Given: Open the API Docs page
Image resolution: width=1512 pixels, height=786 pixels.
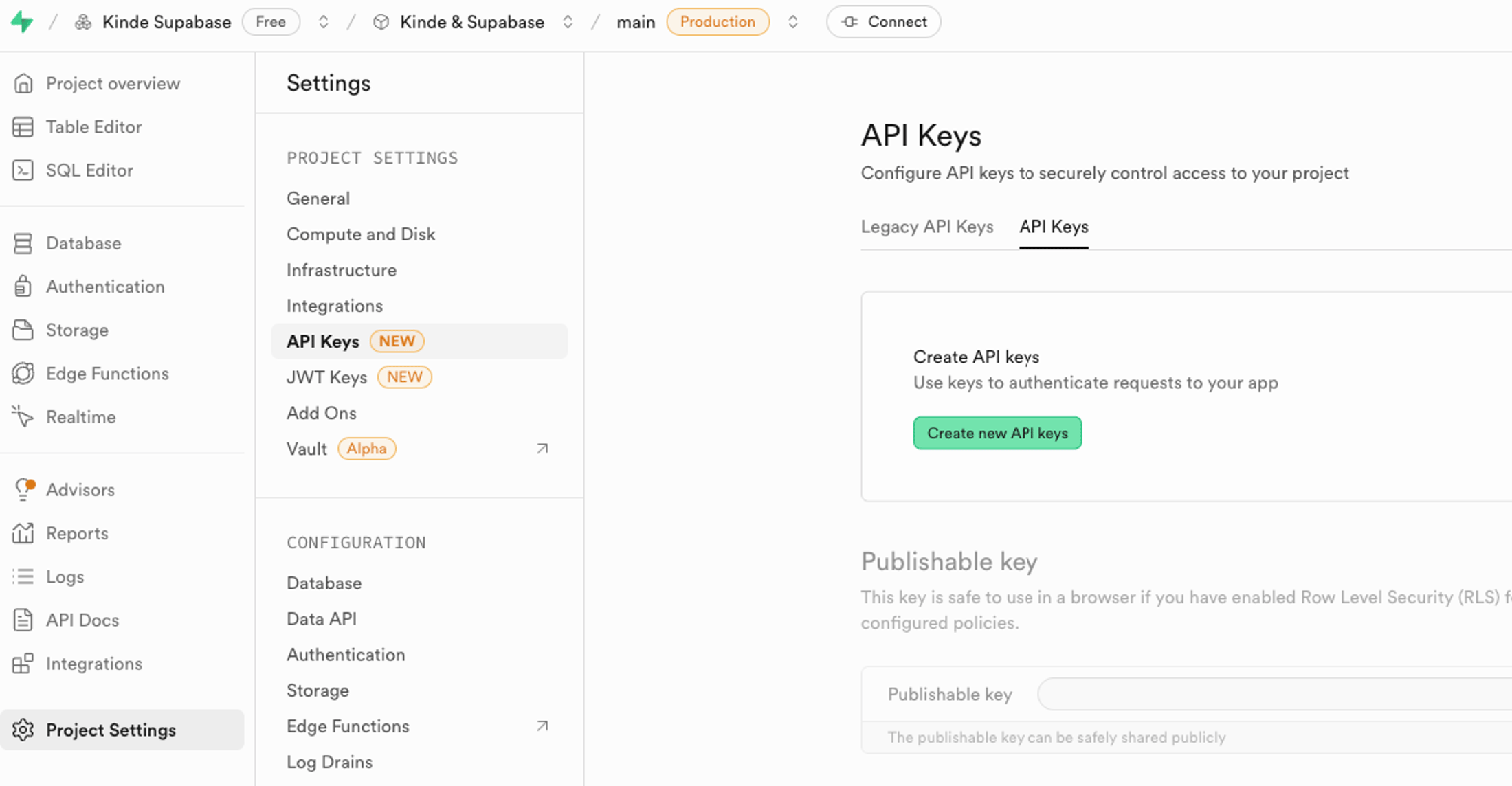Looking at the screenshot, I should [82, 620].
